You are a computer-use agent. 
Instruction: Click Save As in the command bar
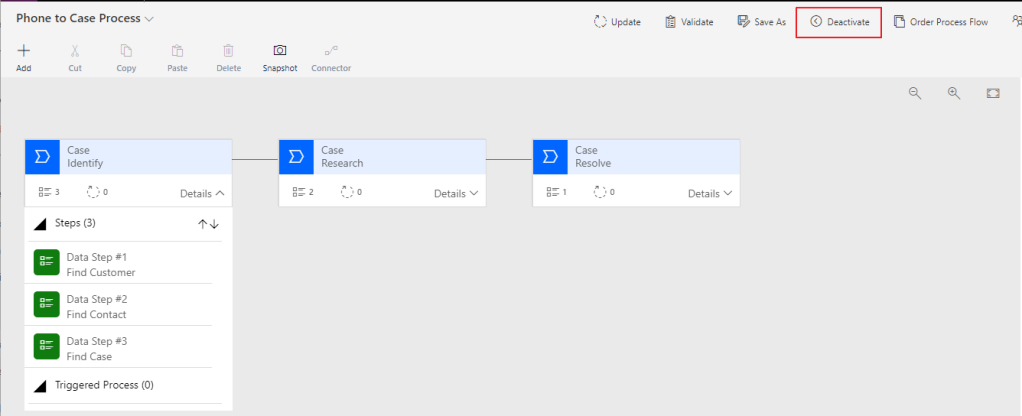tap(761, 22)
